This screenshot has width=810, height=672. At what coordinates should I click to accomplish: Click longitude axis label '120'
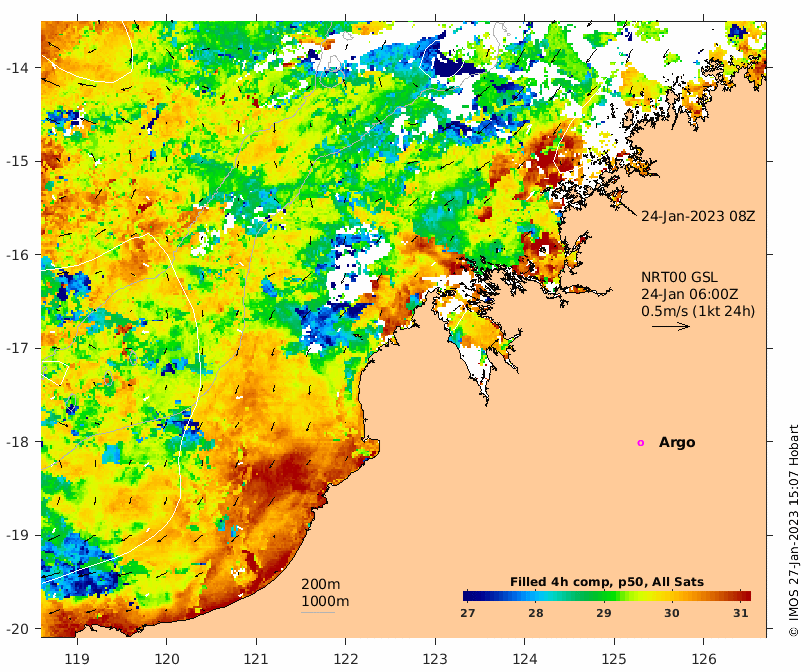tap(167, 659)
